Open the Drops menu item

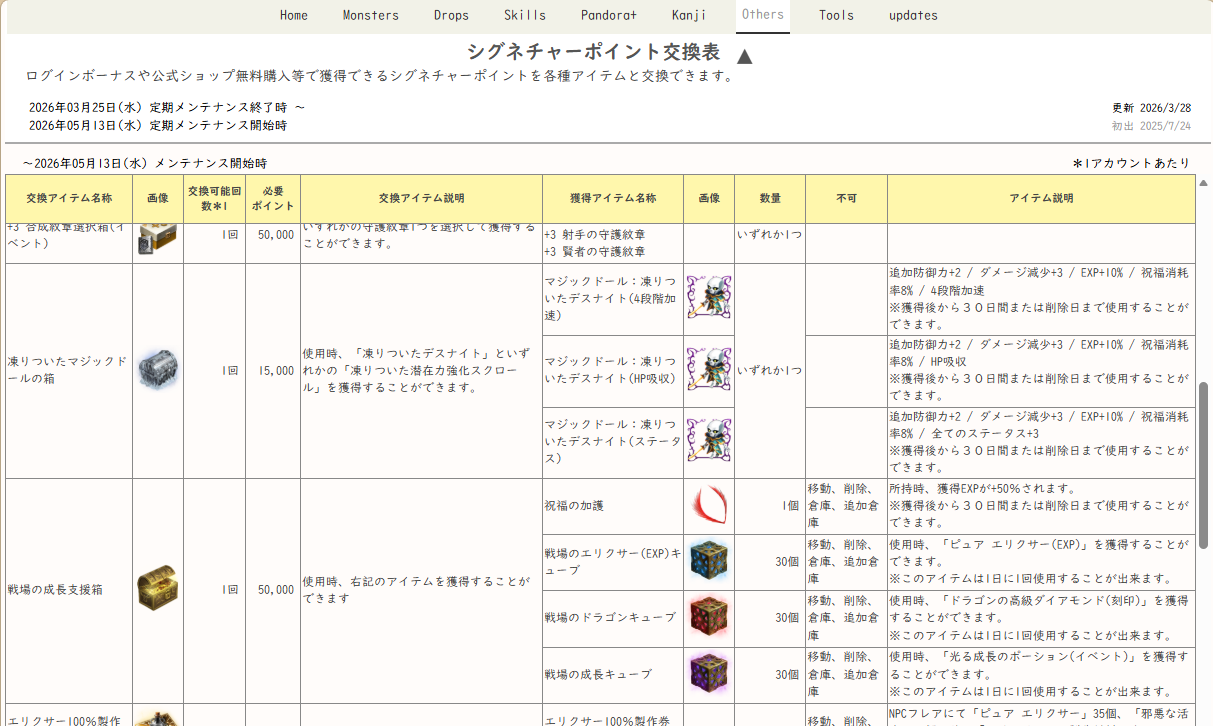(451, 15)
